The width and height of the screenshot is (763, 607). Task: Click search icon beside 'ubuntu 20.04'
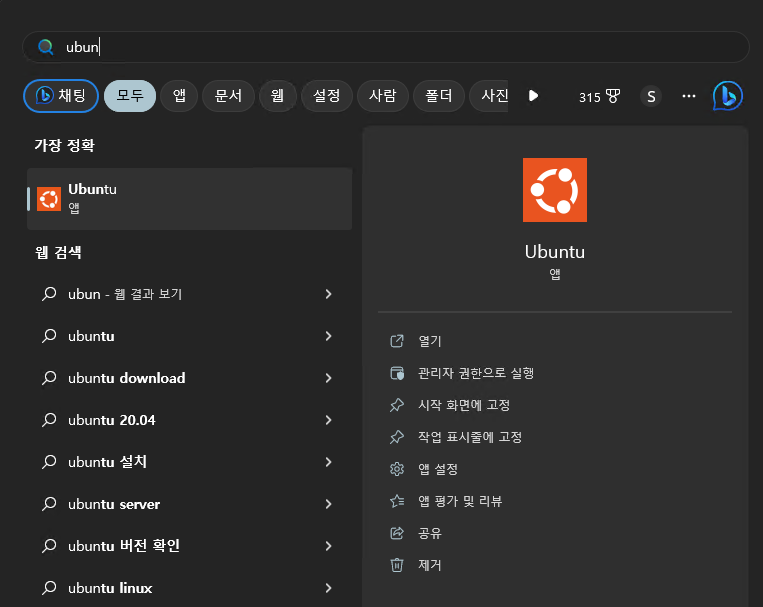click(49, 420)
